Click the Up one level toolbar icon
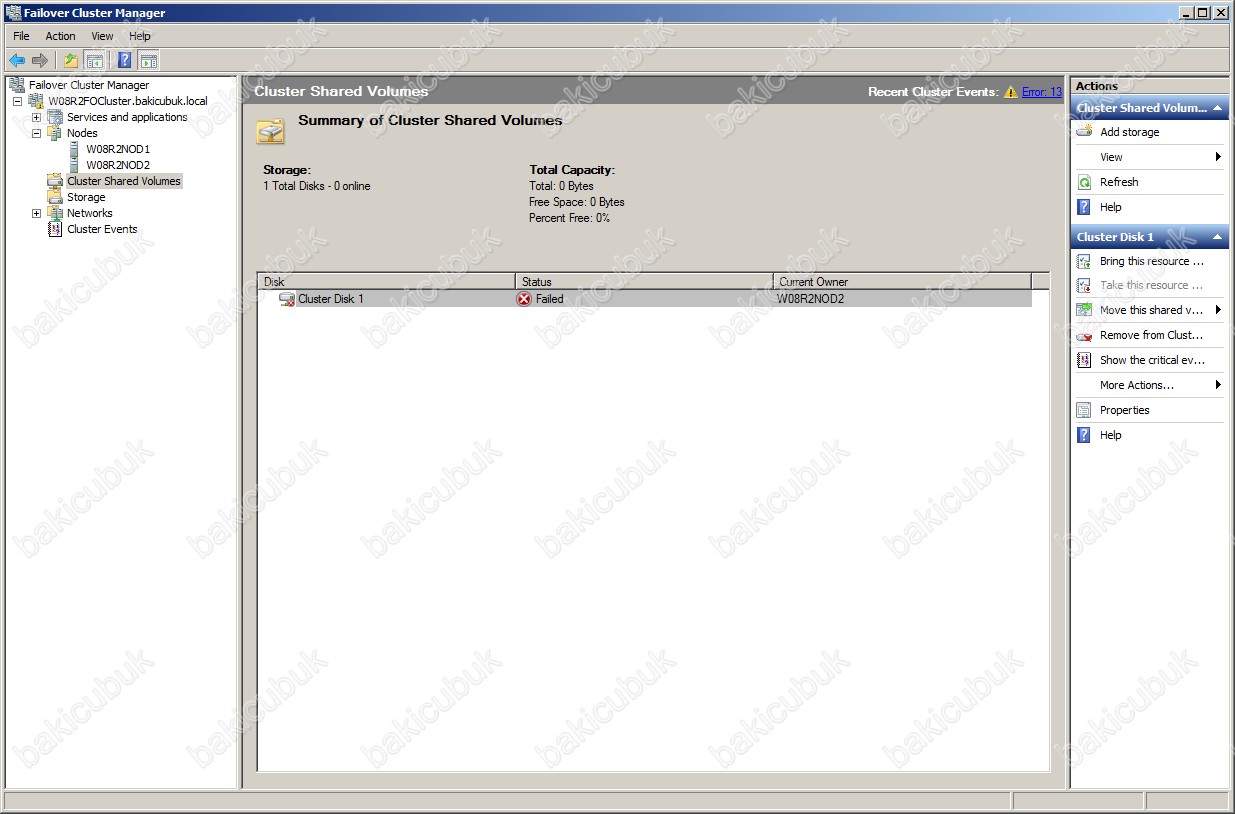 (71, 61)
